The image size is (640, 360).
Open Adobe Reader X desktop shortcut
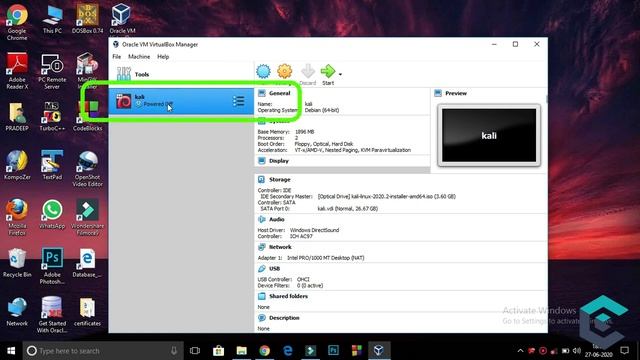(x=17, y=71)
